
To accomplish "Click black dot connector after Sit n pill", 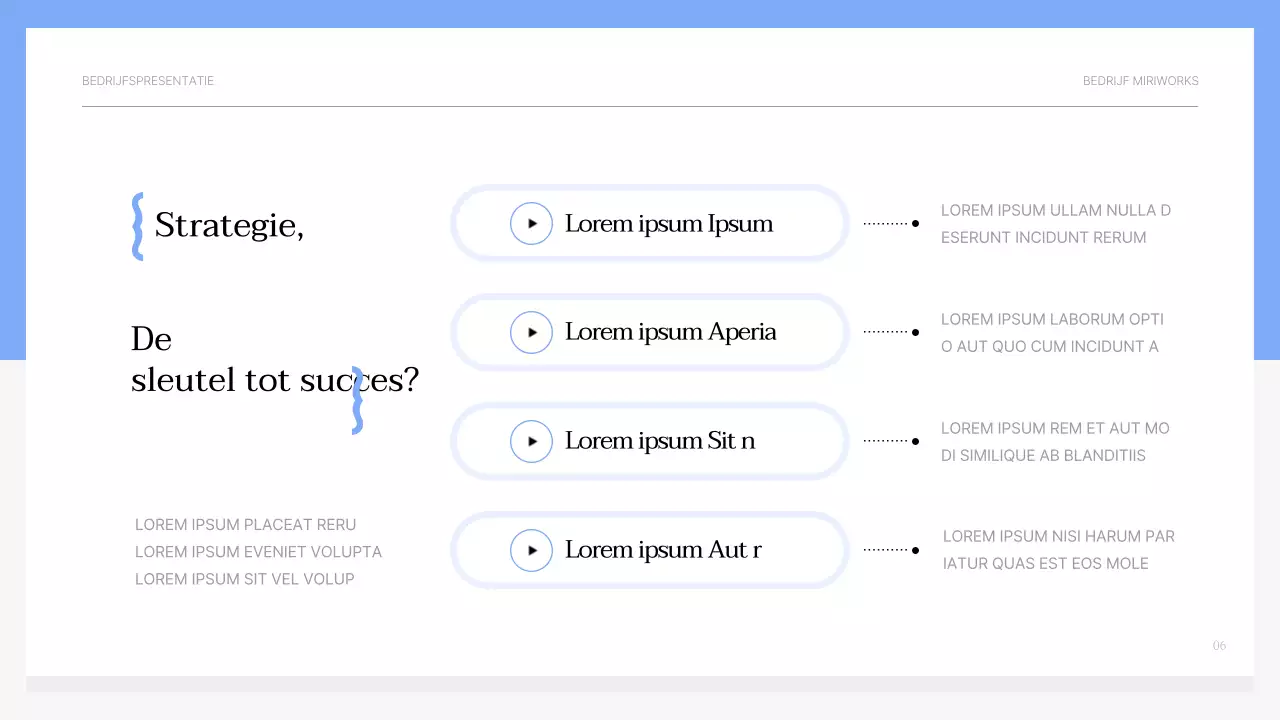I will tap(915, 441).
